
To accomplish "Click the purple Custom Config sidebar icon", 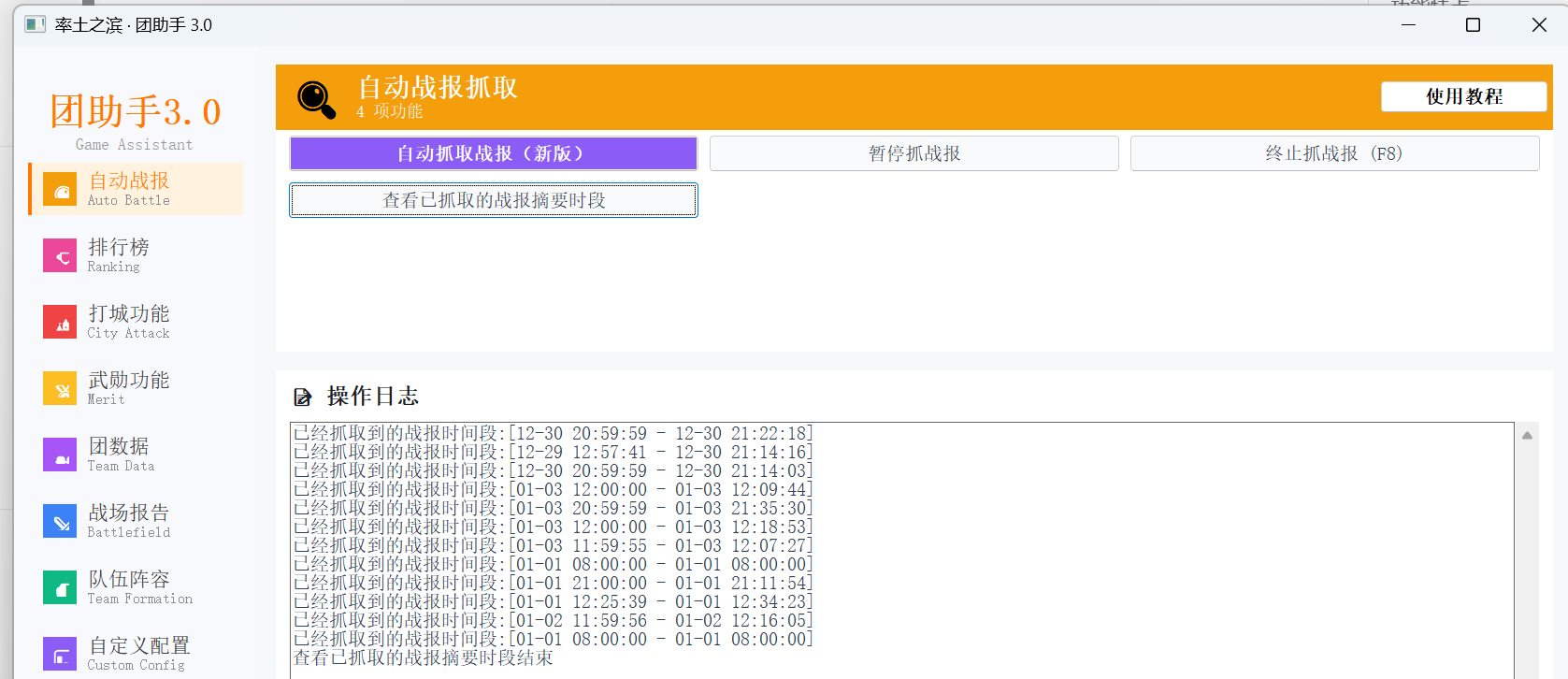I will 60,654.
